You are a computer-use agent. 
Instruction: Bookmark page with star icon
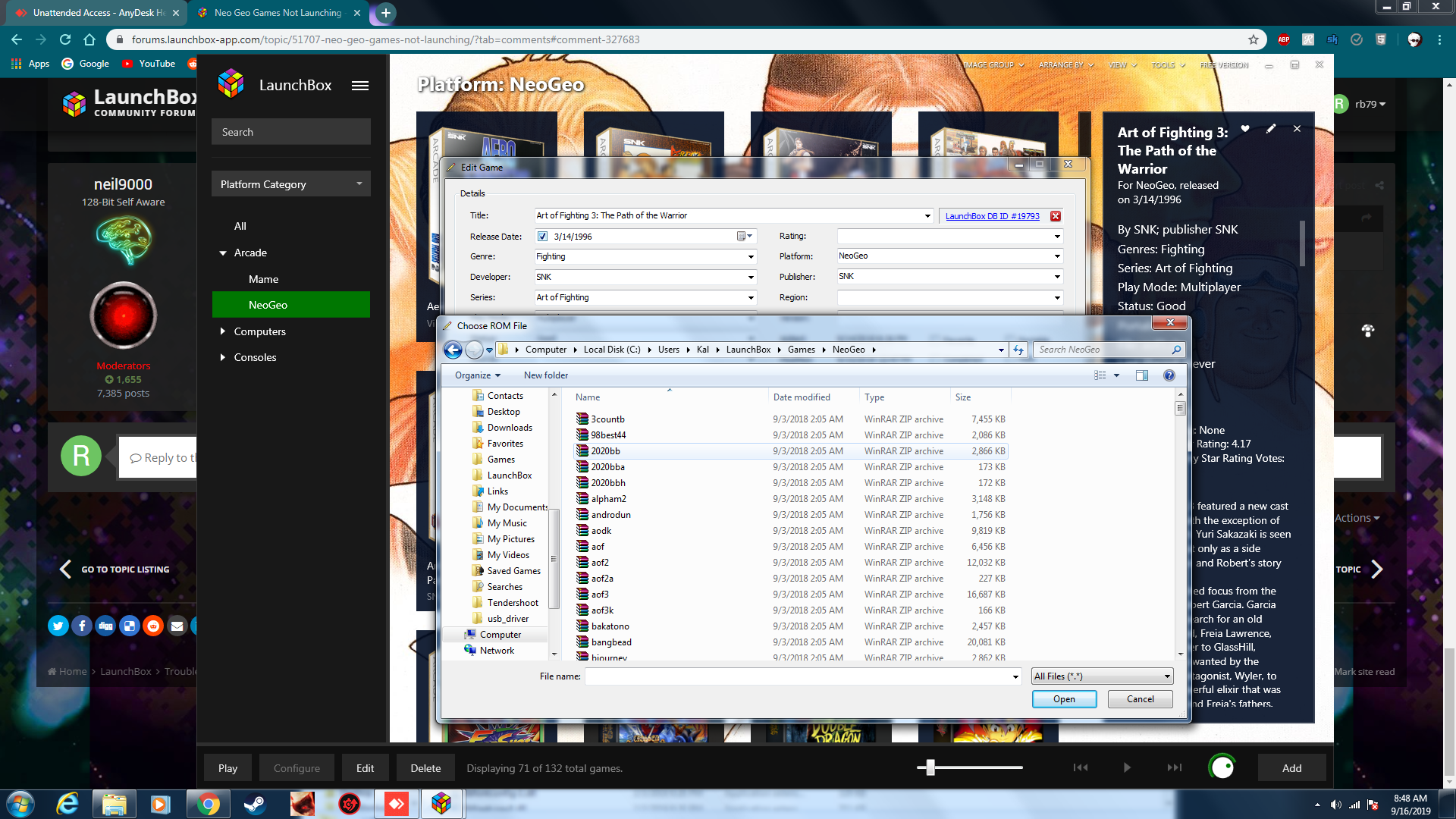1254,39
